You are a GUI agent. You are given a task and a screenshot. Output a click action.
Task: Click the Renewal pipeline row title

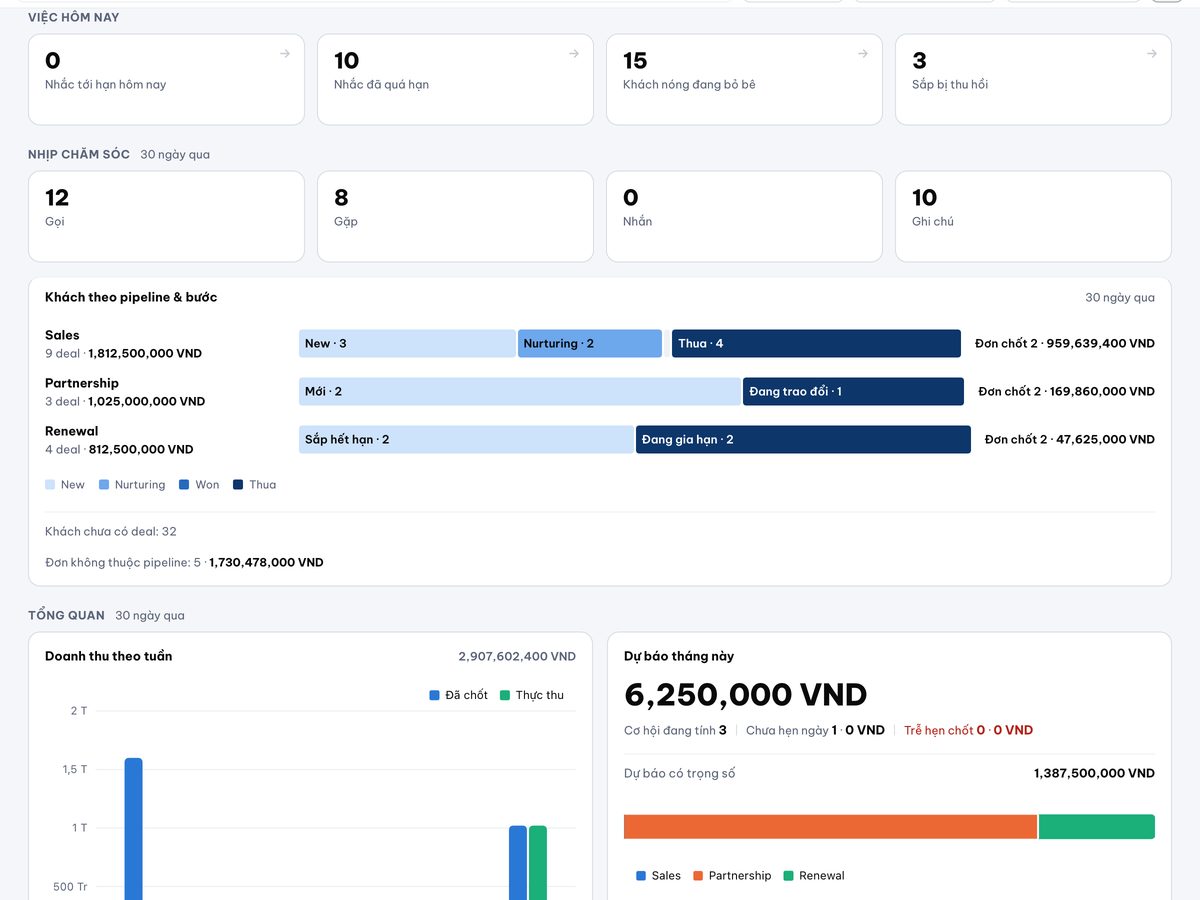pos(72,431)
